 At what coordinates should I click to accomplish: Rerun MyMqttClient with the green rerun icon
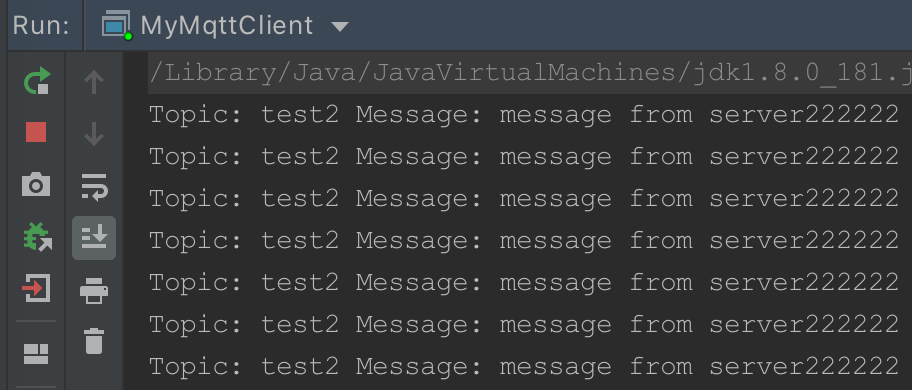[x=37, y=81]
